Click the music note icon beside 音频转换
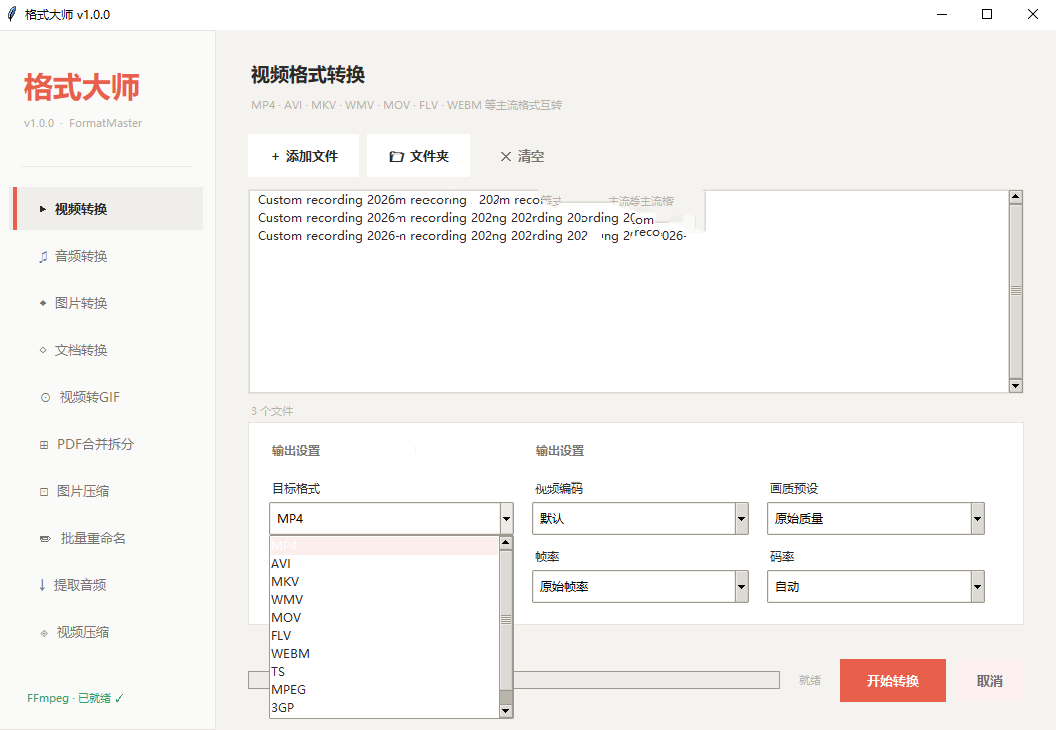This screenshot has width=1056, height=730. pyautogui.click(x=43, y=257)
